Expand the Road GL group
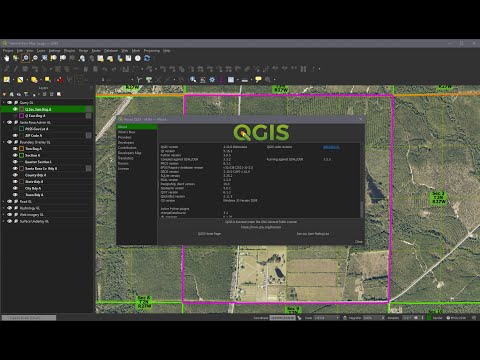The height and width of the screenshot is (360, 480). click(4, 201)
